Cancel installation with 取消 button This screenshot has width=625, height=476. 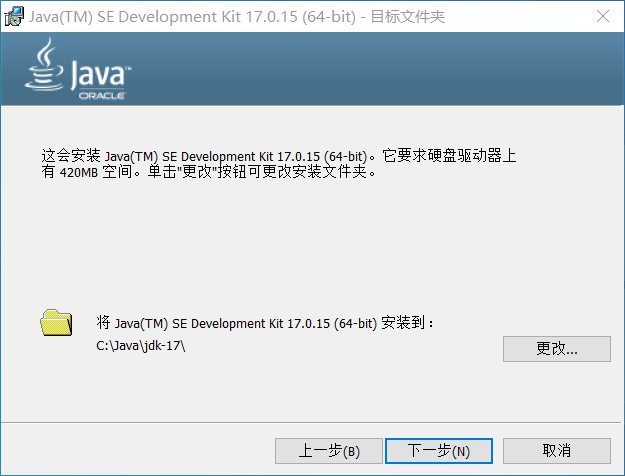(x=556, y=451)
